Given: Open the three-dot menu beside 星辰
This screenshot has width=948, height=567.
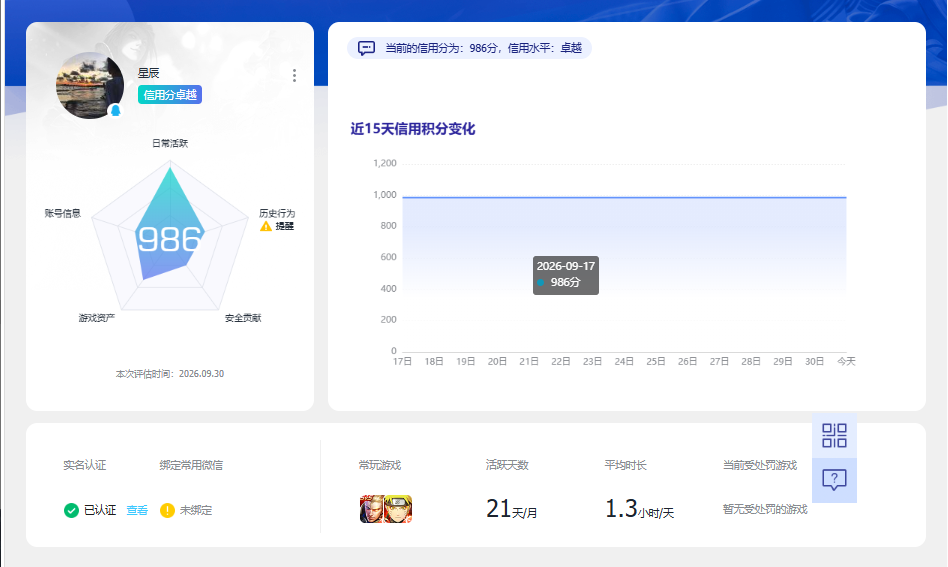Looking at the screenshot, I should coord(294,76).
